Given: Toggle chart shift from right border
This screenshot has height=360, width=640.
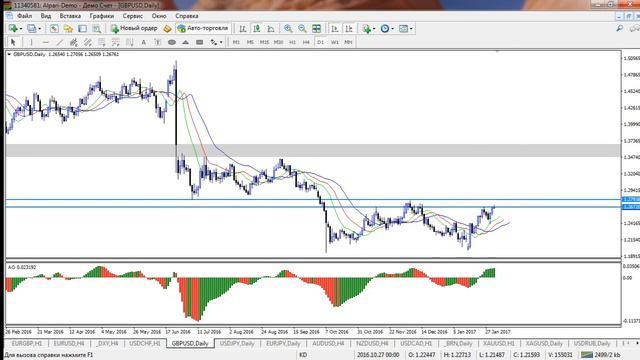Looking at the screenshot, I should coord(349,29).
